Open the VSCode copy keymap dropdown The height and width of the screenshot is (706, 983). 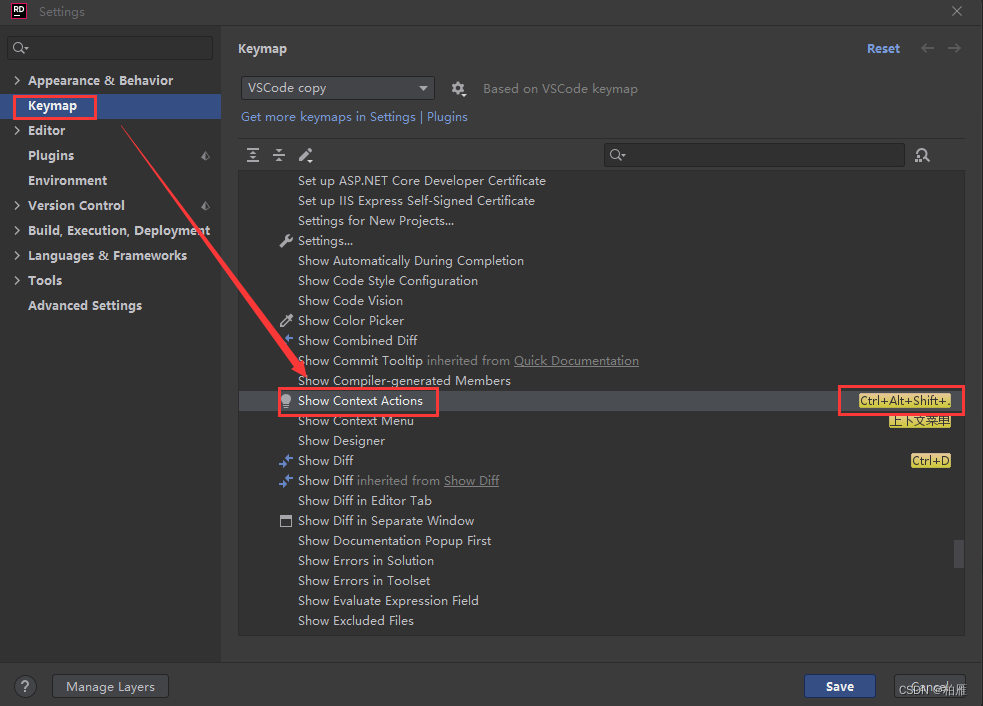tap(338, 88)
